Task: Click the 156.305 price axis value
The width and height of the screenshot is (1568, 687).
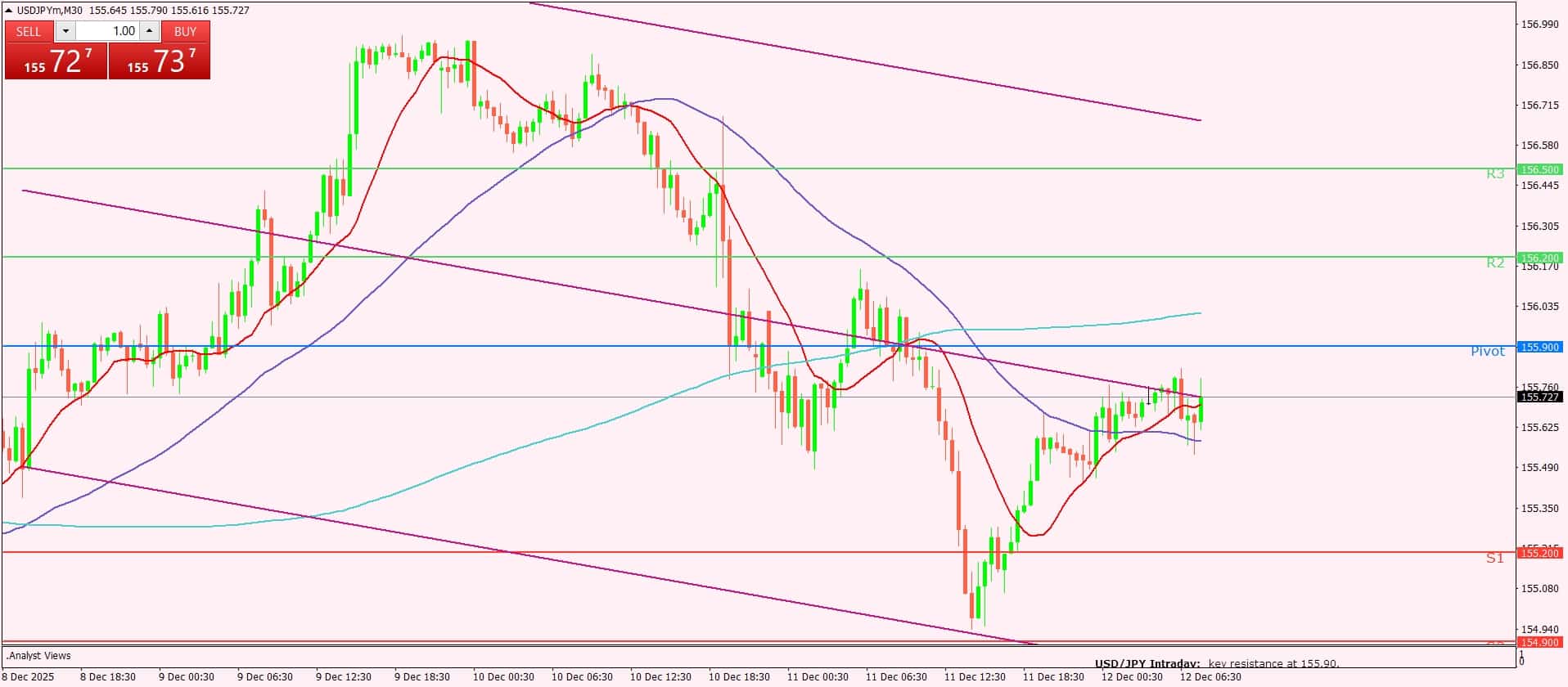Action: pos(1539,226)
